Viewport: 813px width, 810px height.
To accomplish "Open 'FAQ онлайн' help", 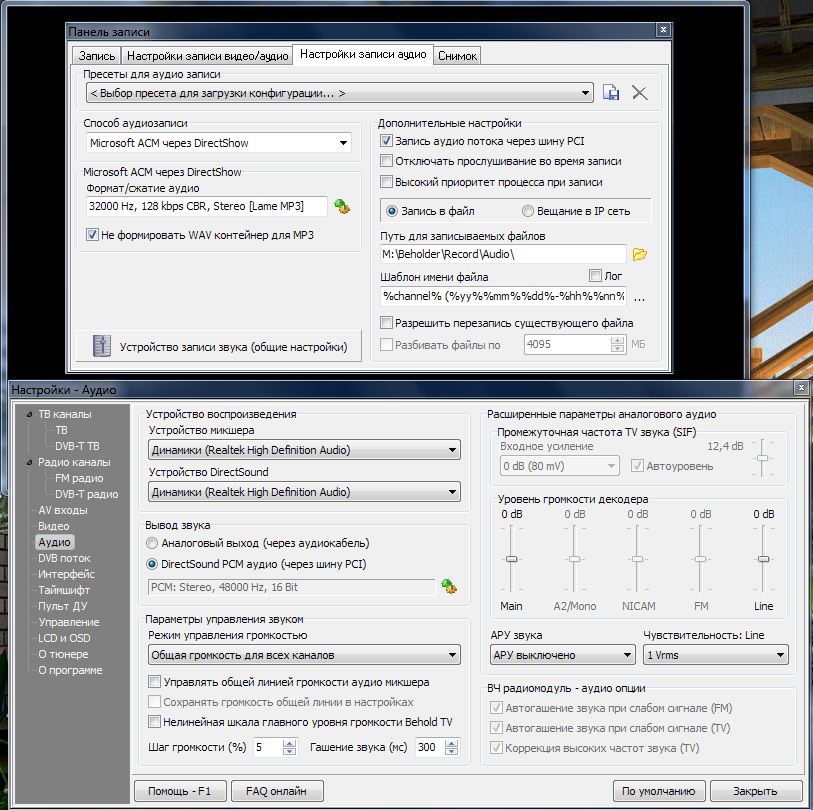I will pos(278,790).
